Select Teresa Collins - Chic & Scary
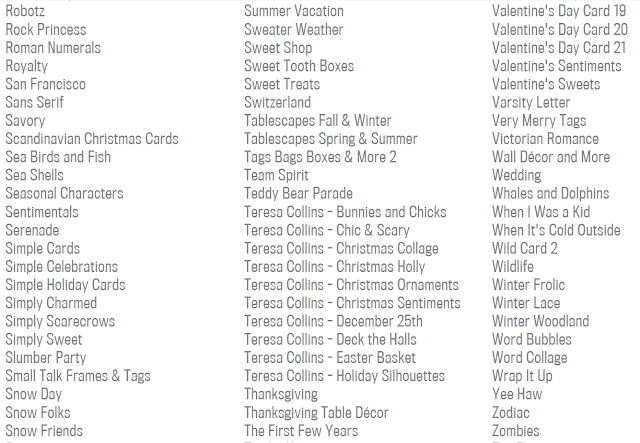640x443 pixels. [327, 230]
